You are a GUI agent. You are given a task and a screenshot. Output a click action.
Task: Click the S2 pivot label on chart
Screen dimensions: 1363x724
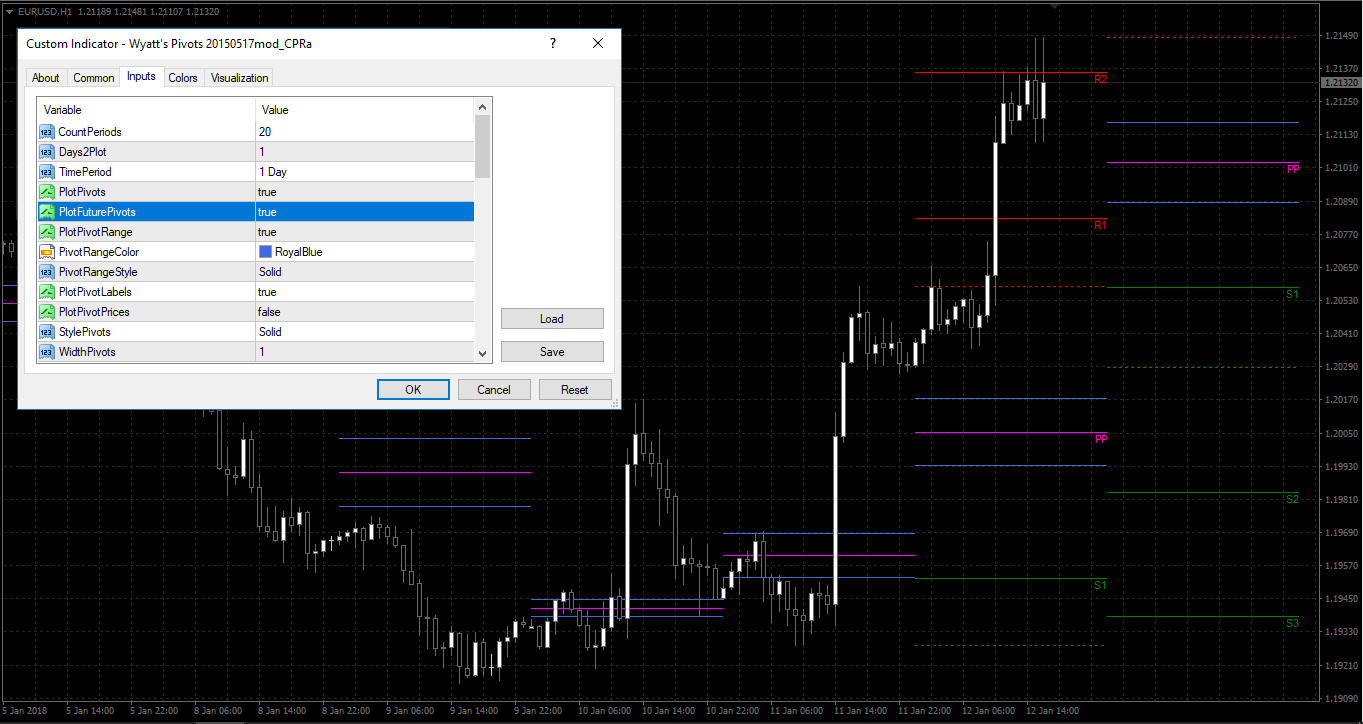(1293, 499)
